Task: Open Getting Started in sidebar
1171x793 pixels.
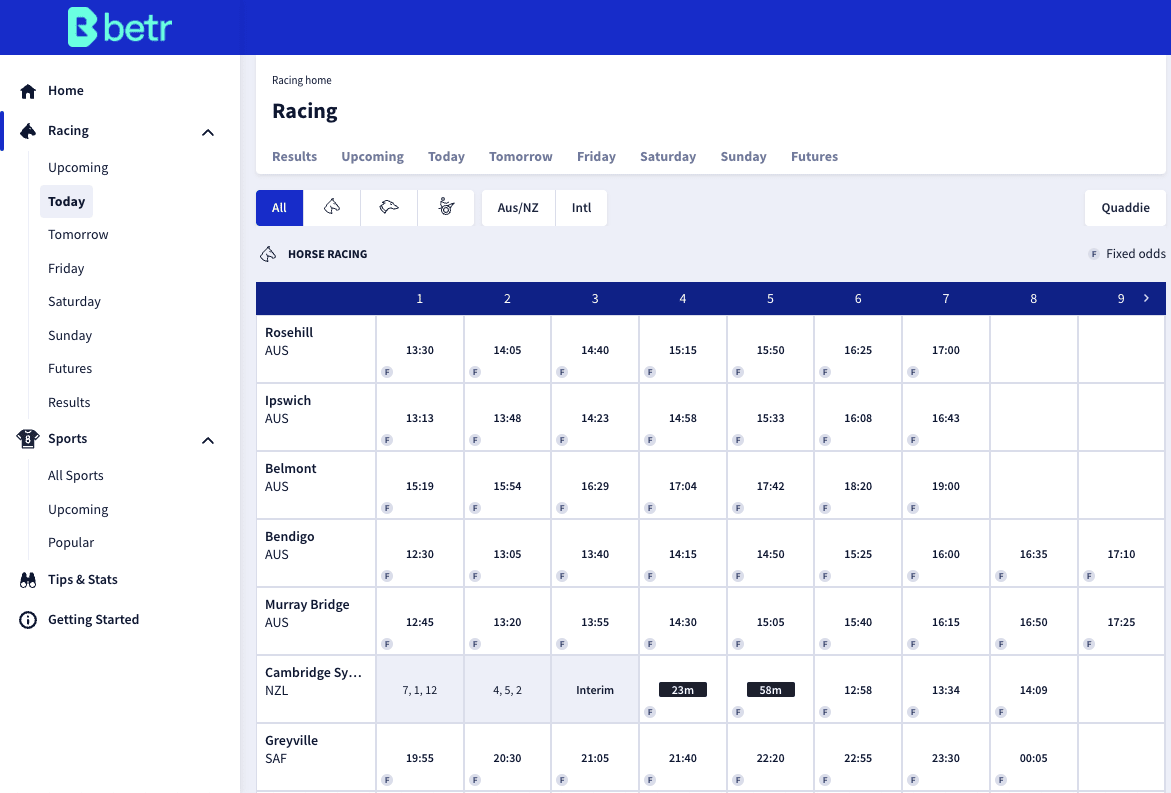Action: (93, 619)
